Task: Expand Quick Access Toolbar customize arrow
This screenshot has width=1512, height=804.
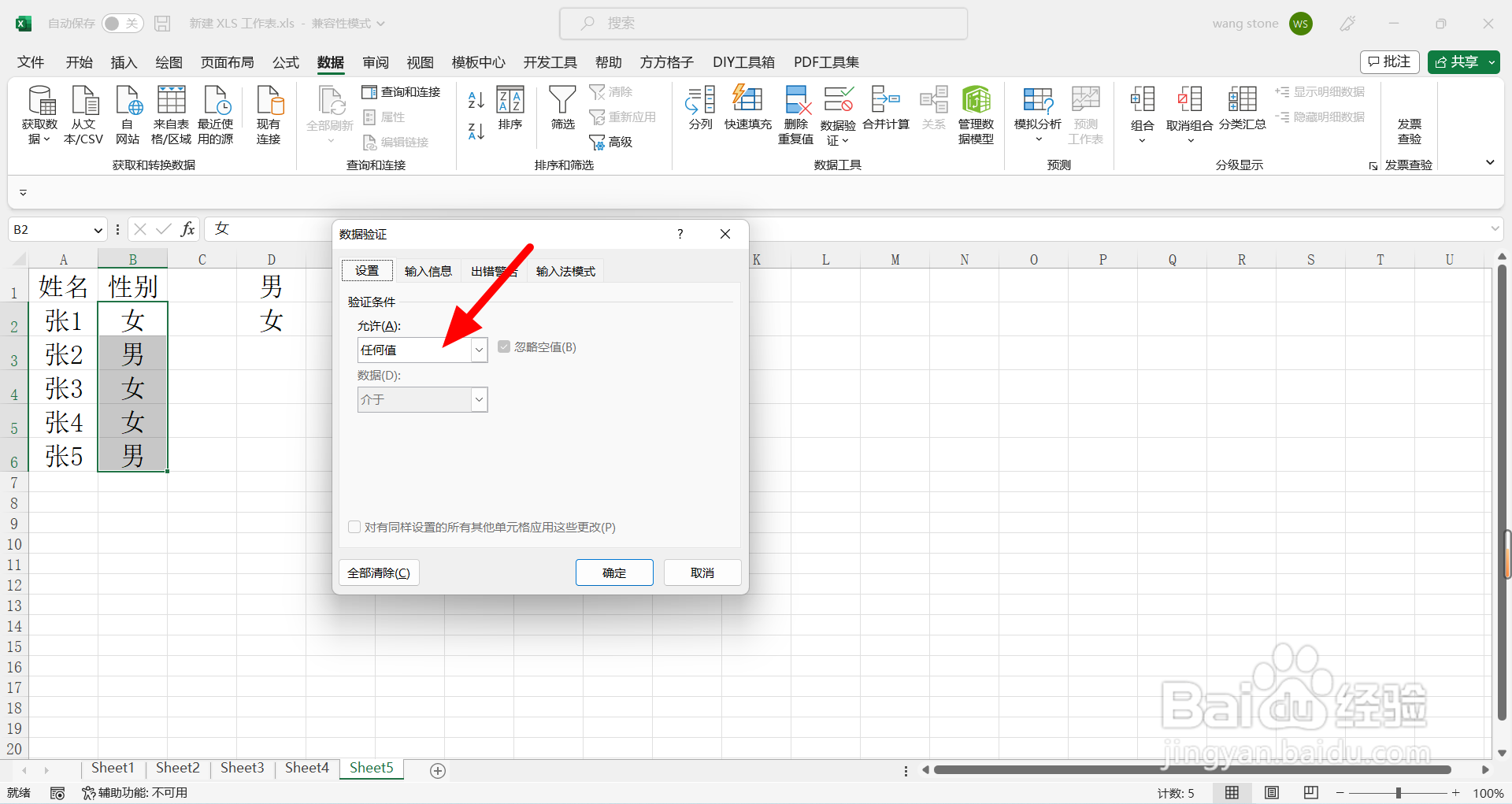Action: 23,192
